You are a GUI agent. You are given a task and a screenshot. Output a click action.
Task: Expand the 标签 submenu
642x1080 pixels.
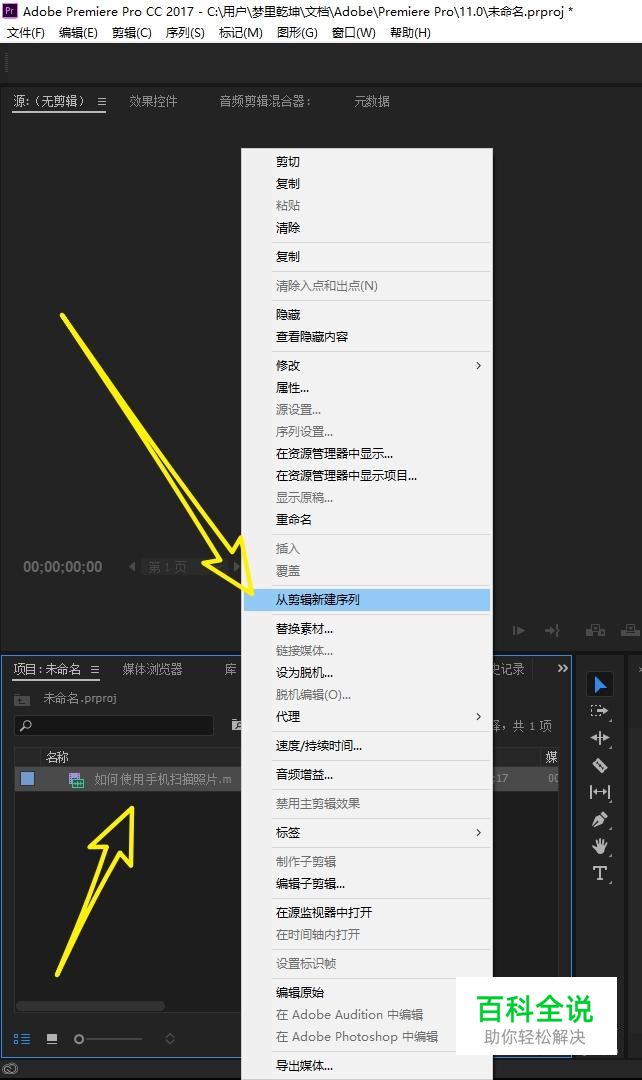point(478,833)
